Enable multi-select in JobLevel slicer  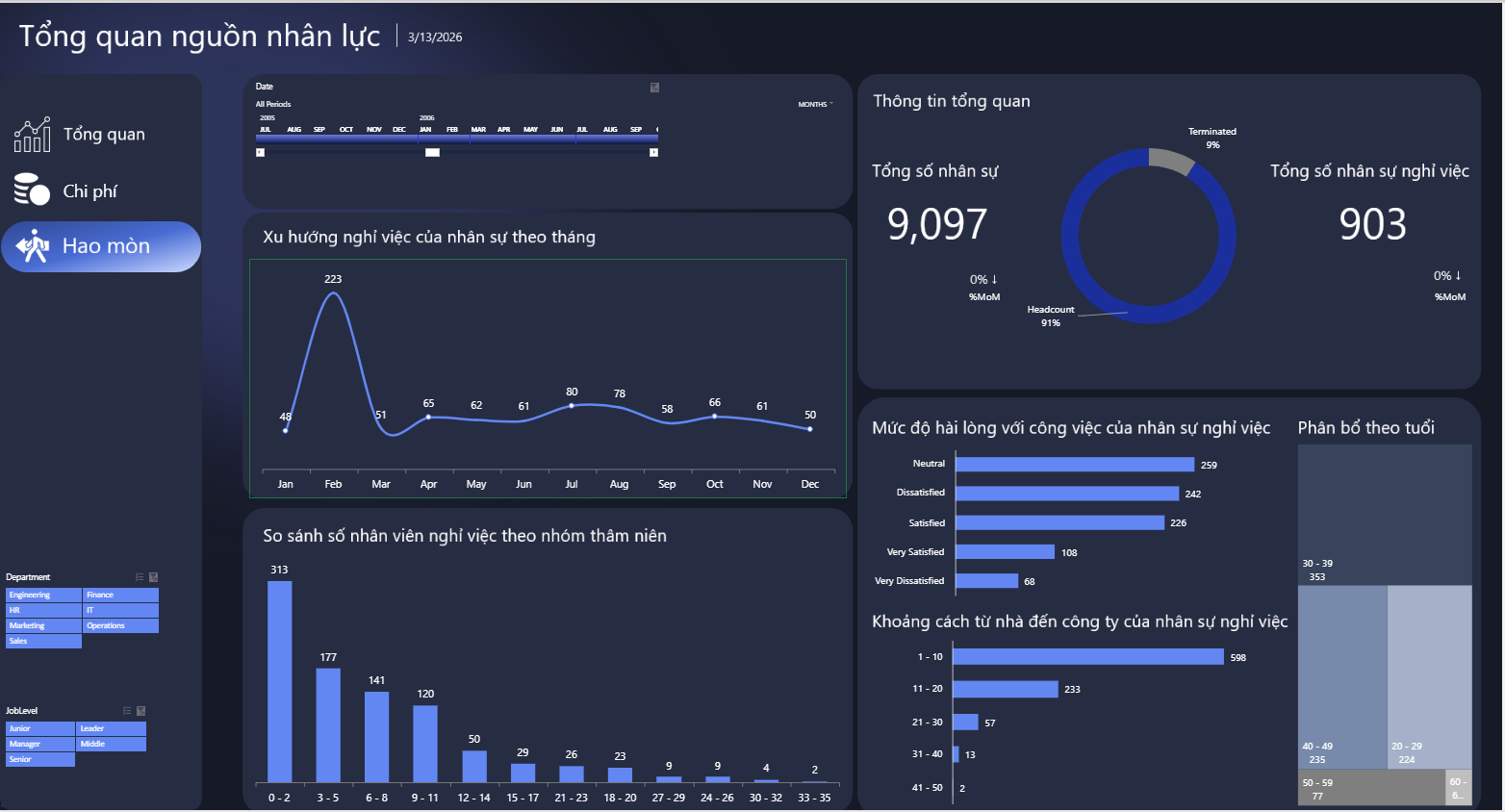click(x=127, y=711)
